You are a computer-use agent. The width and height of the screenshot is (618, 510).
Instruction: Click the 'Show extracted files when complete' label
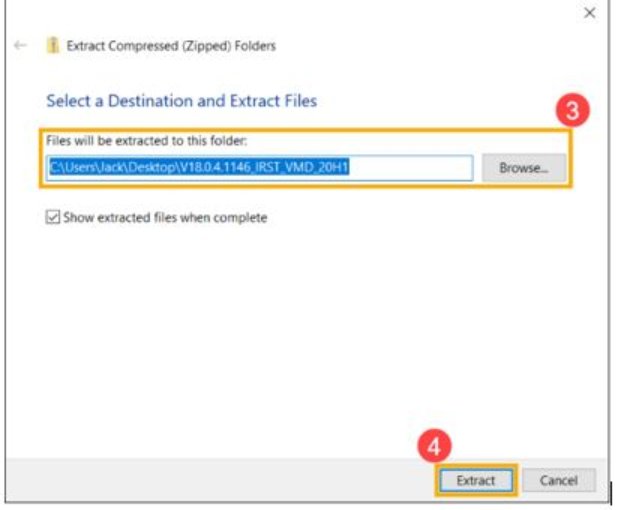coord(165,217)
